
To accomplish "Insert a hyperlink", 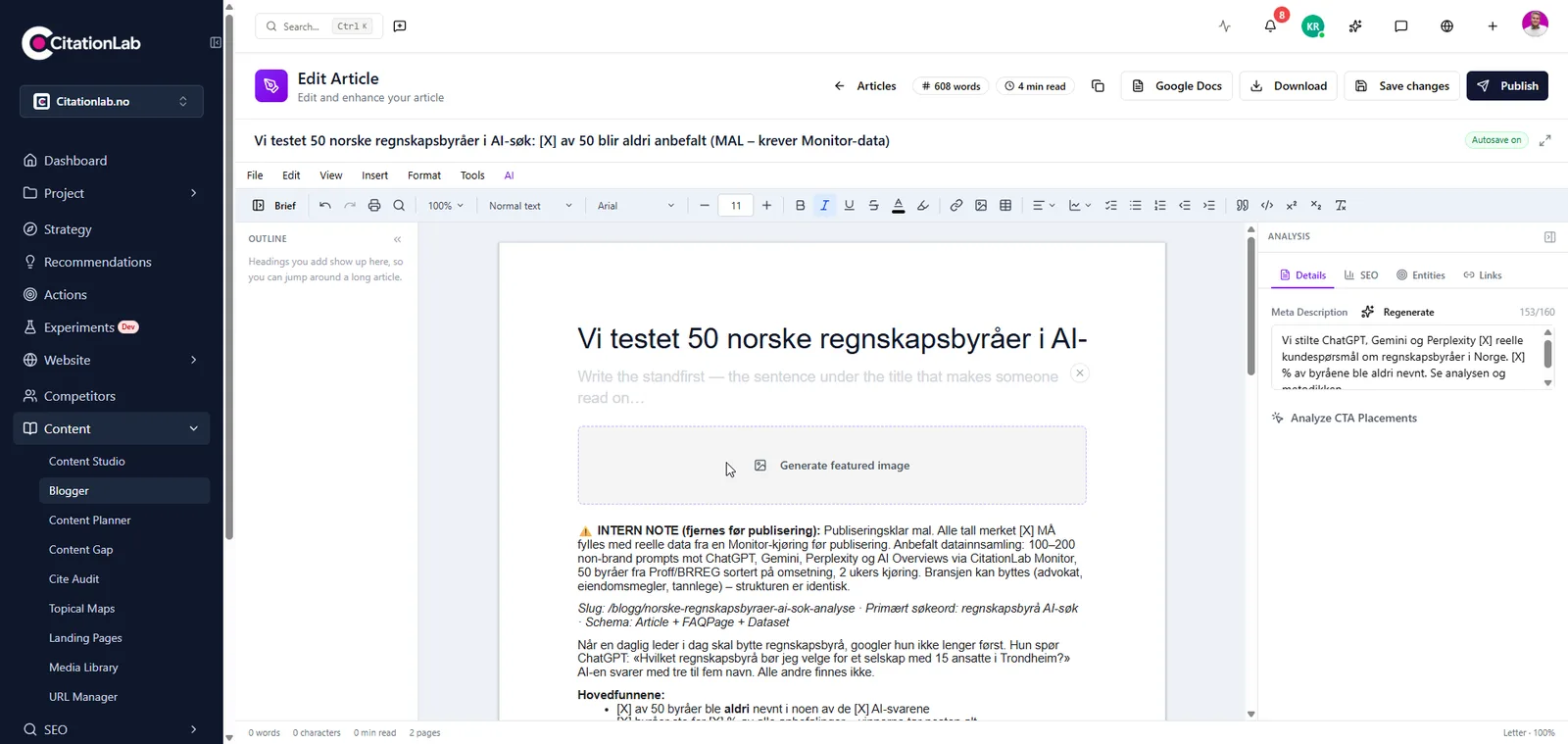I will pyautogui.click(x=956, y=206).
